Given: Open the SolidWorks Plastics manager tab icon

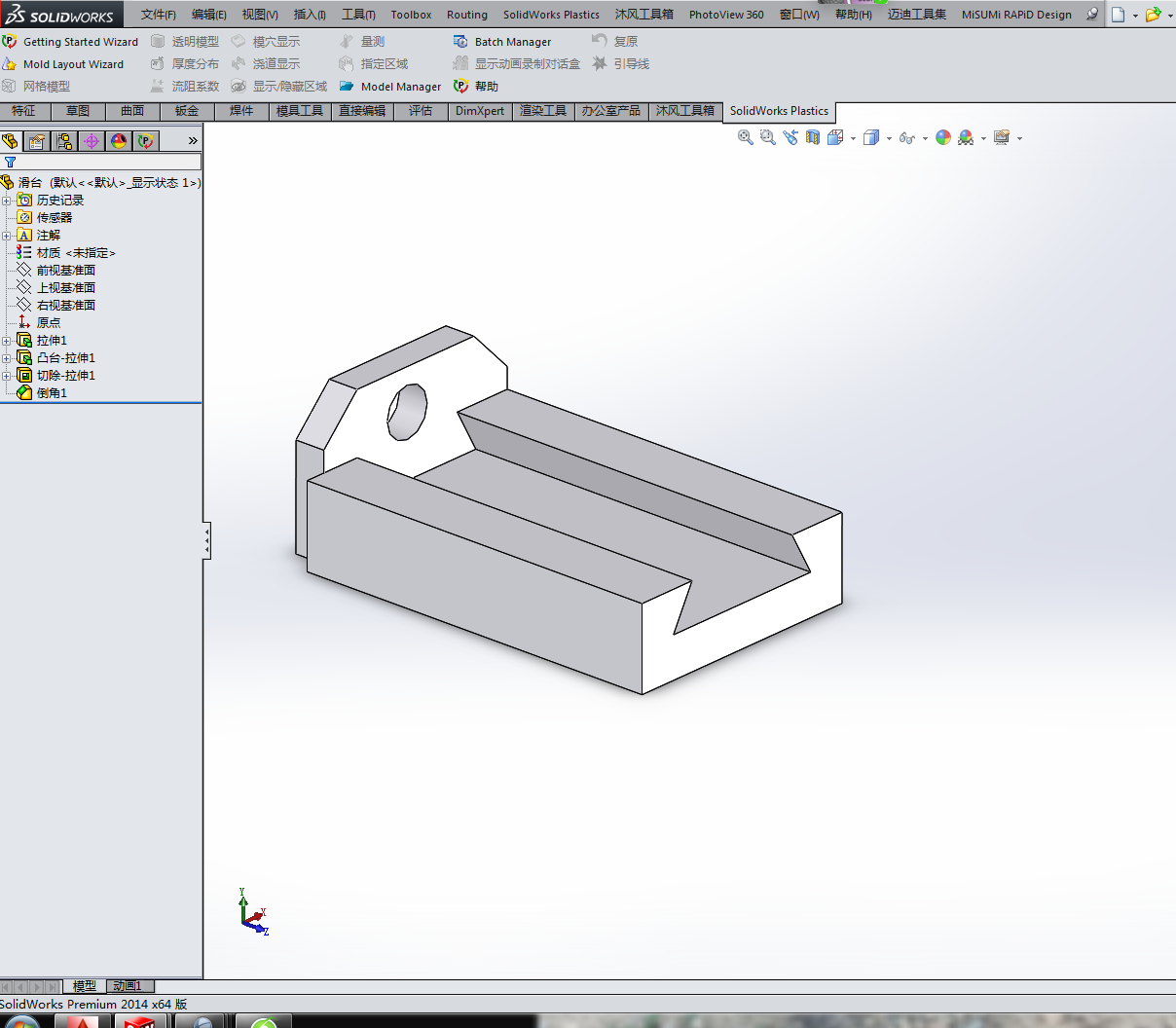Looking at the screenshot, I should (x=146, y=141).
